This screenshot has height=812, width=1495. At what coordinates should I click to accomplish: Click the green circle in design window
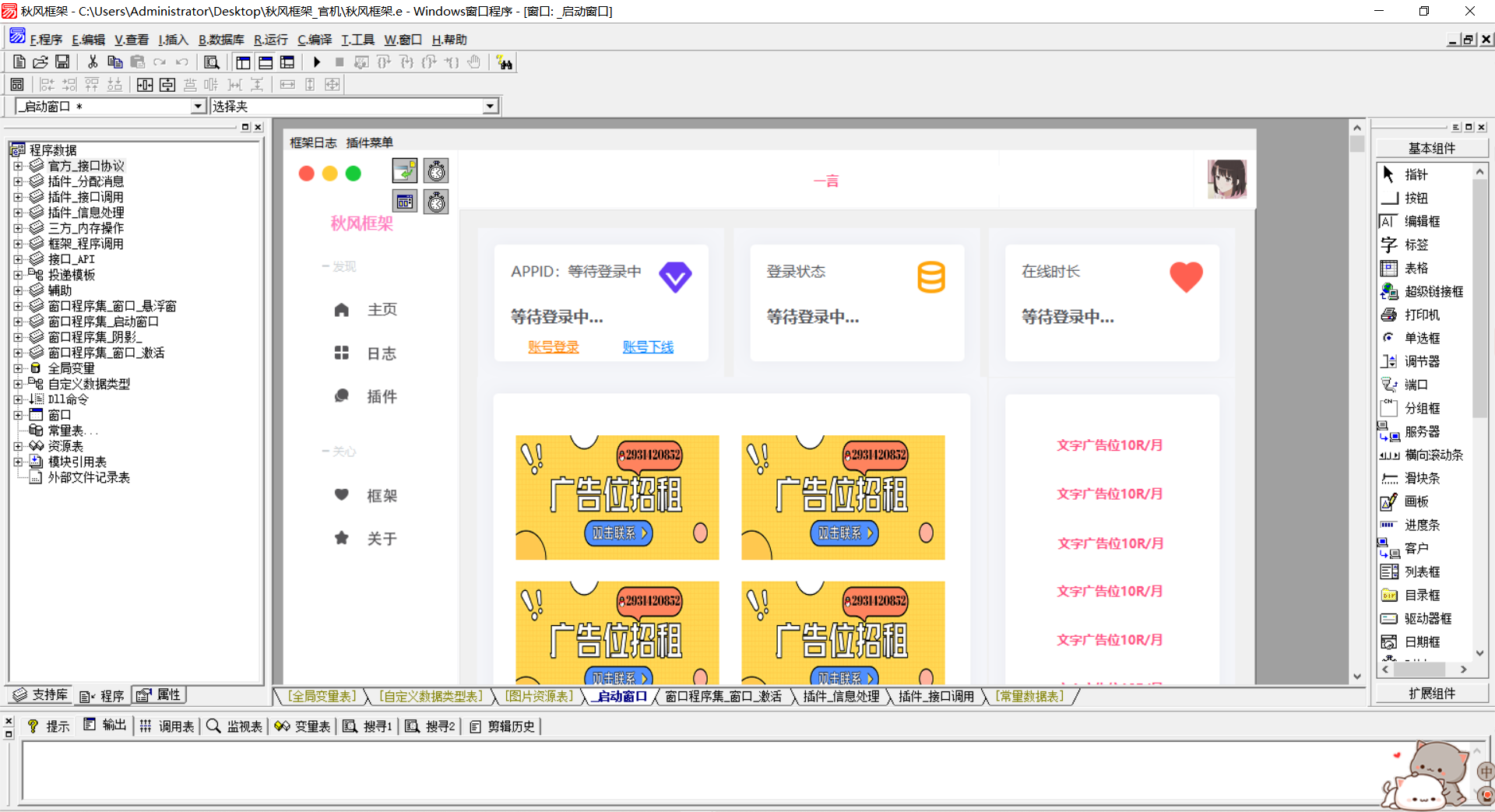[x=354, y=174]
